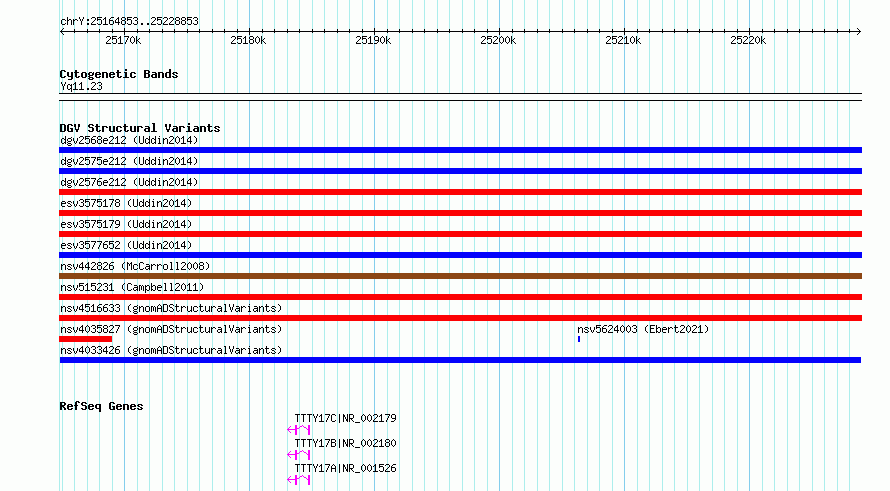Select the TTTY17B|NR_002180 gene label
Viewport: 890px width, 491px height.
pos(345,443)
